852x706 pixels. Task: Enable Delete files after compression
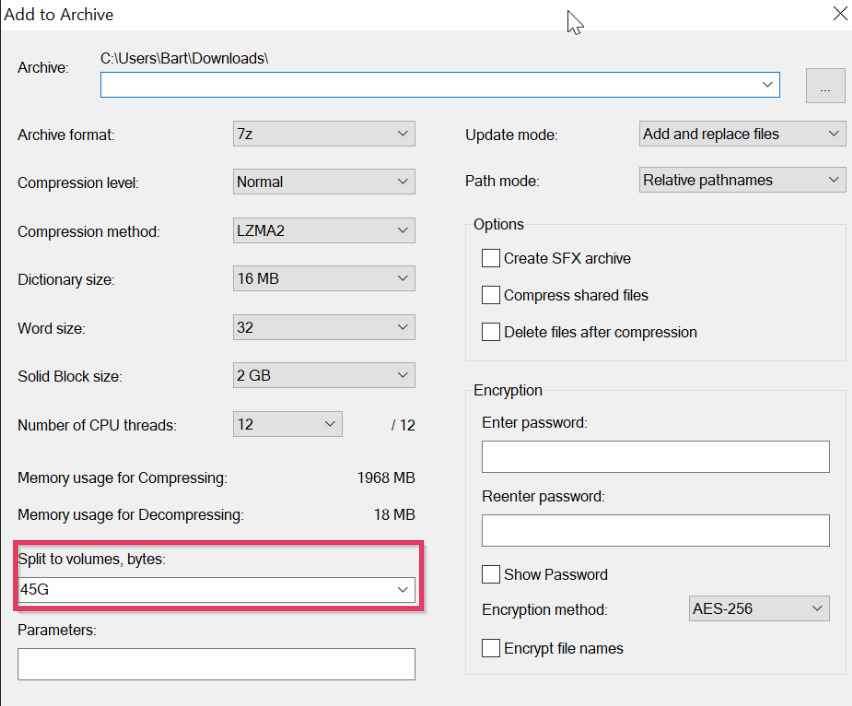pyautogui.click(x=491, y=332)
